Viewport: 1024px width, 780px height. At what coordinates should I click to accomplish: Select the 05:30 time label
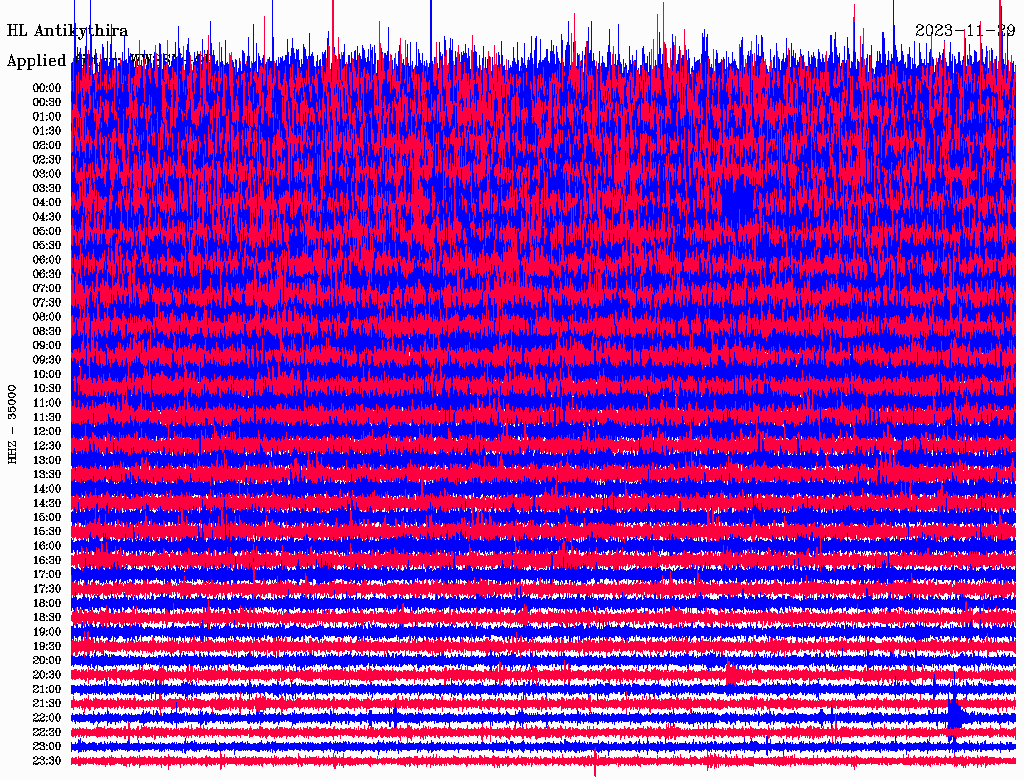(x=47, y=246)
